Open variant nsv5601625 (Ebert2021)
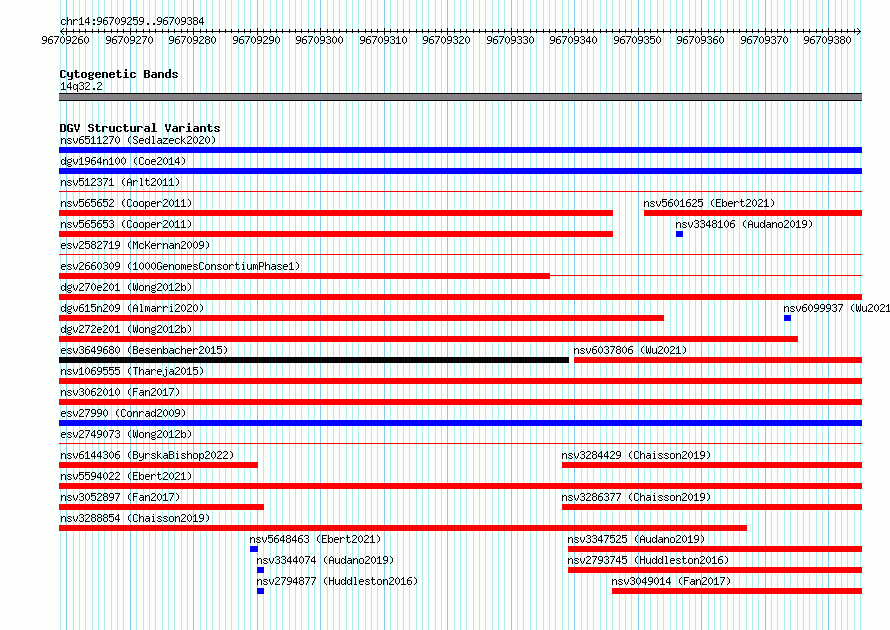The height and width of the screenshot is (630, 890). point(709,203)
